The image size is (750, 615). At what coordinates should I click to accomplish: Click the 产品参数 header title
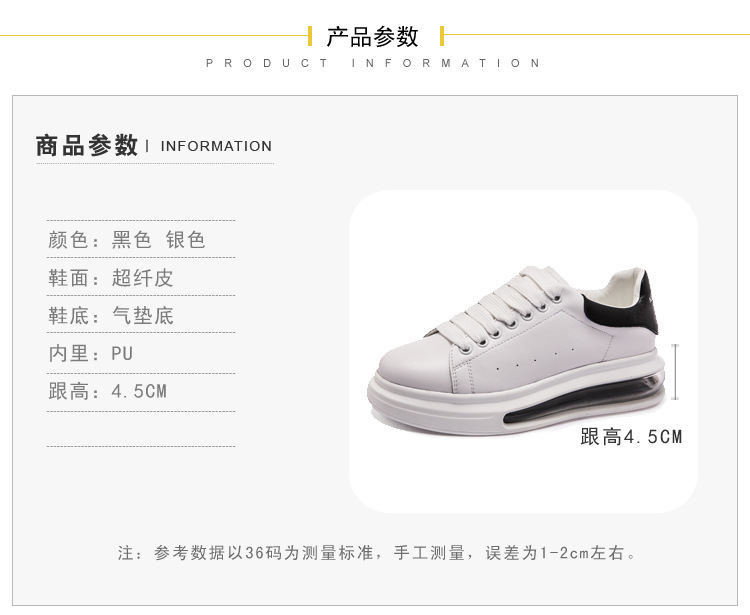click(373, 37)
